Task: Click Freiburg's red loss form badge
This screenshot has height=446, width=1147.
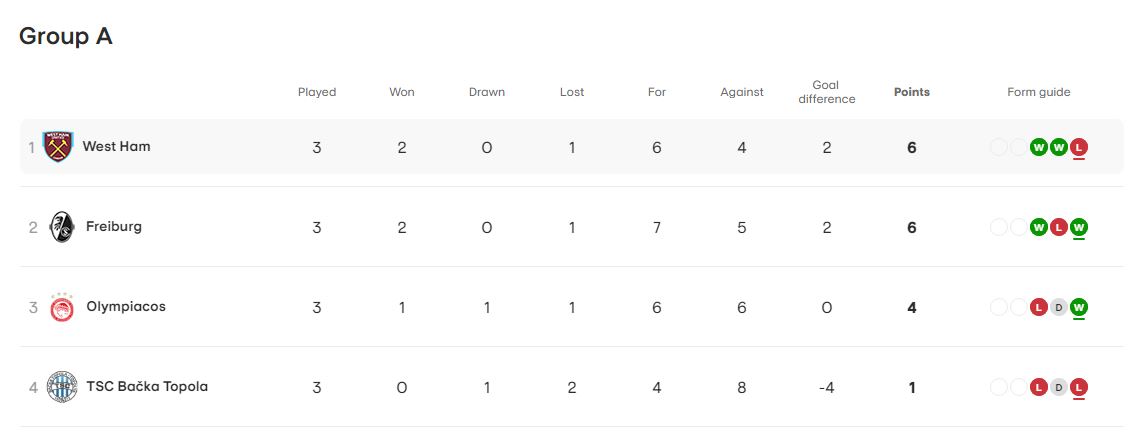Action: [x=1058, y=227]
